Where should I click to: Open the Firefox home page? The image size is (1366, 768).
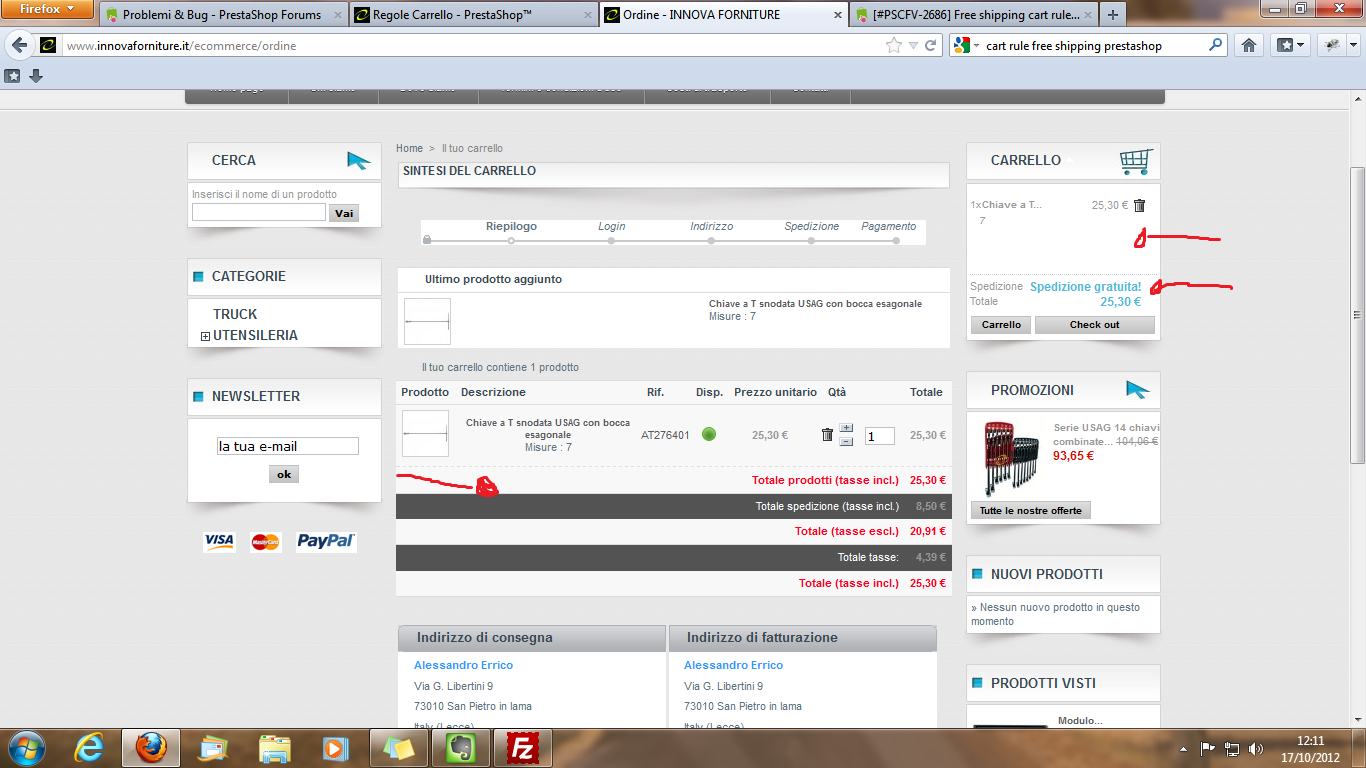1248,45
